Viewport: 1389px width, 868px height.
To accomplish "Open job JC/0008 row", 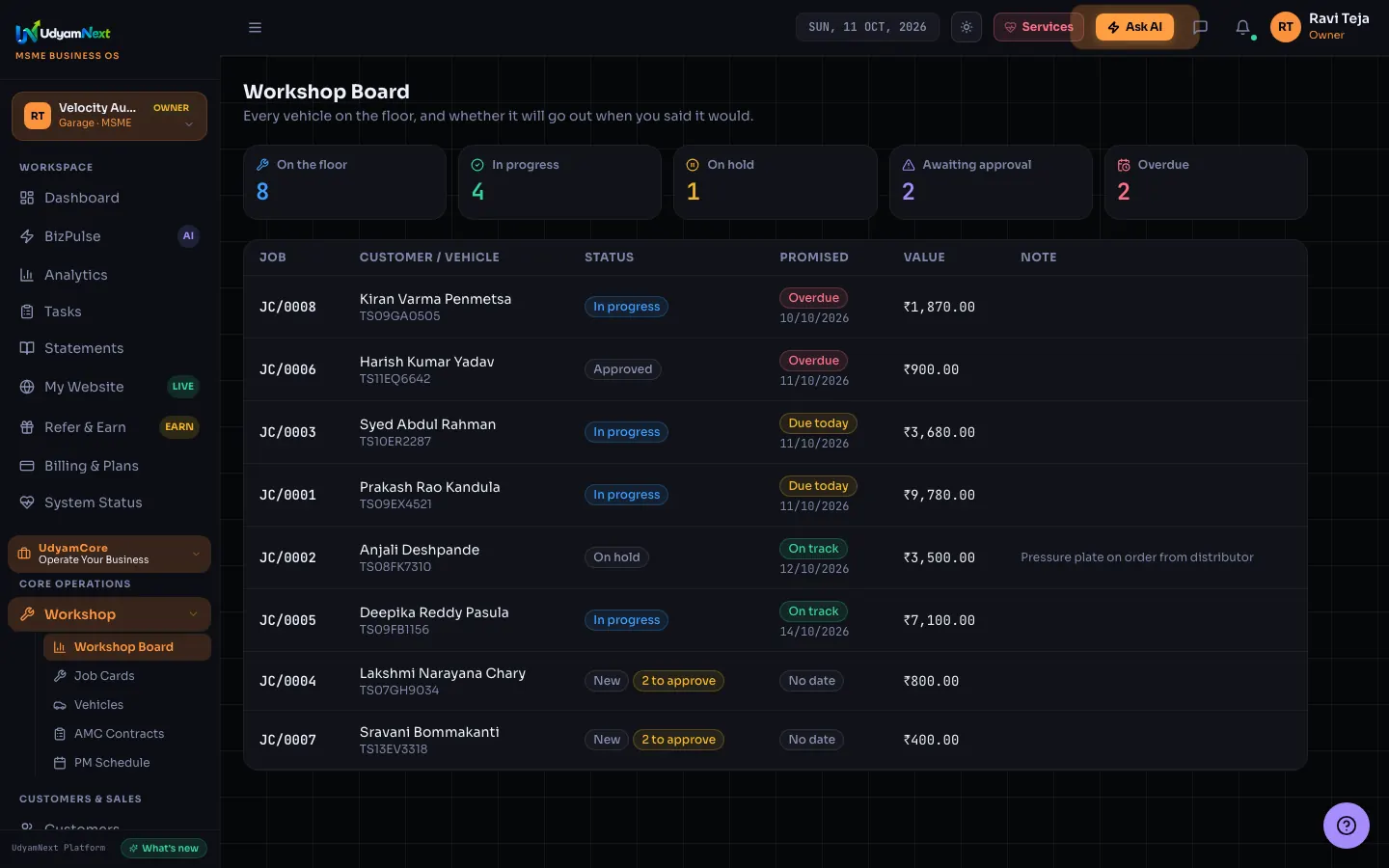I will coord(776,307).
